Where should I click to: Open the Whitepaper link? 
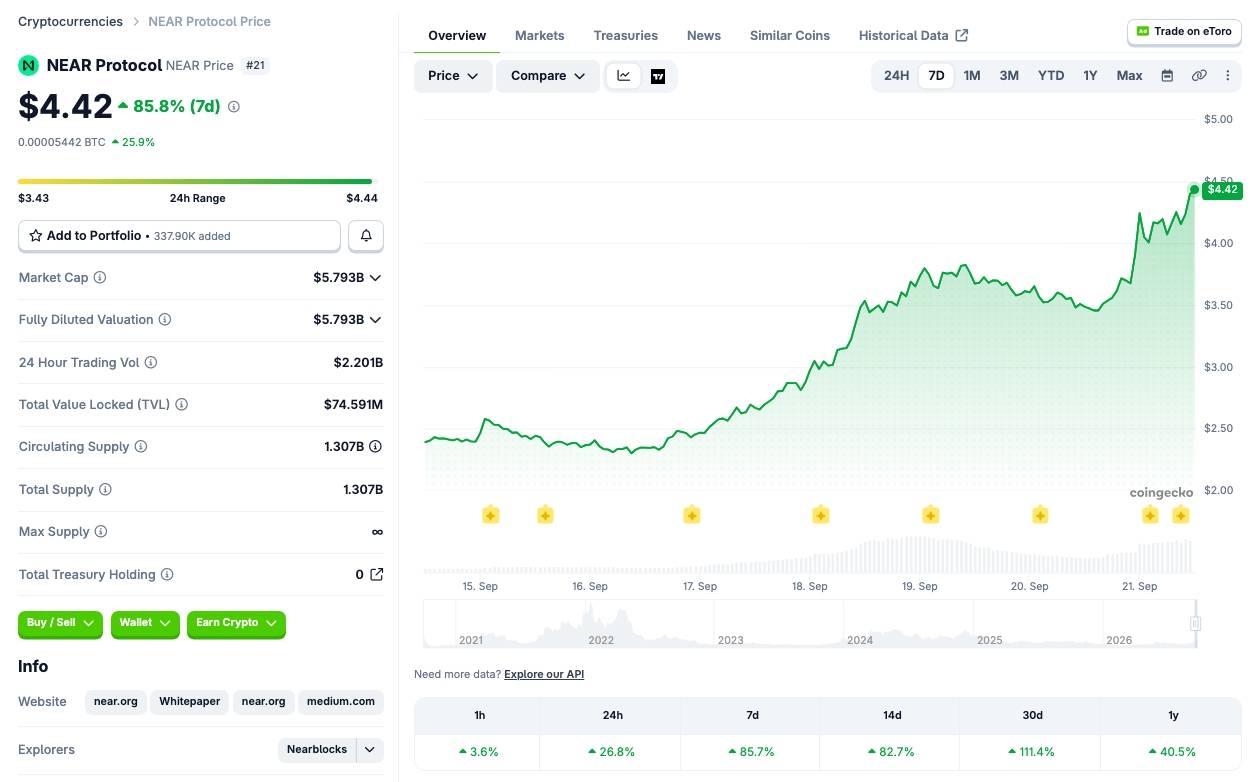[189, 701]
